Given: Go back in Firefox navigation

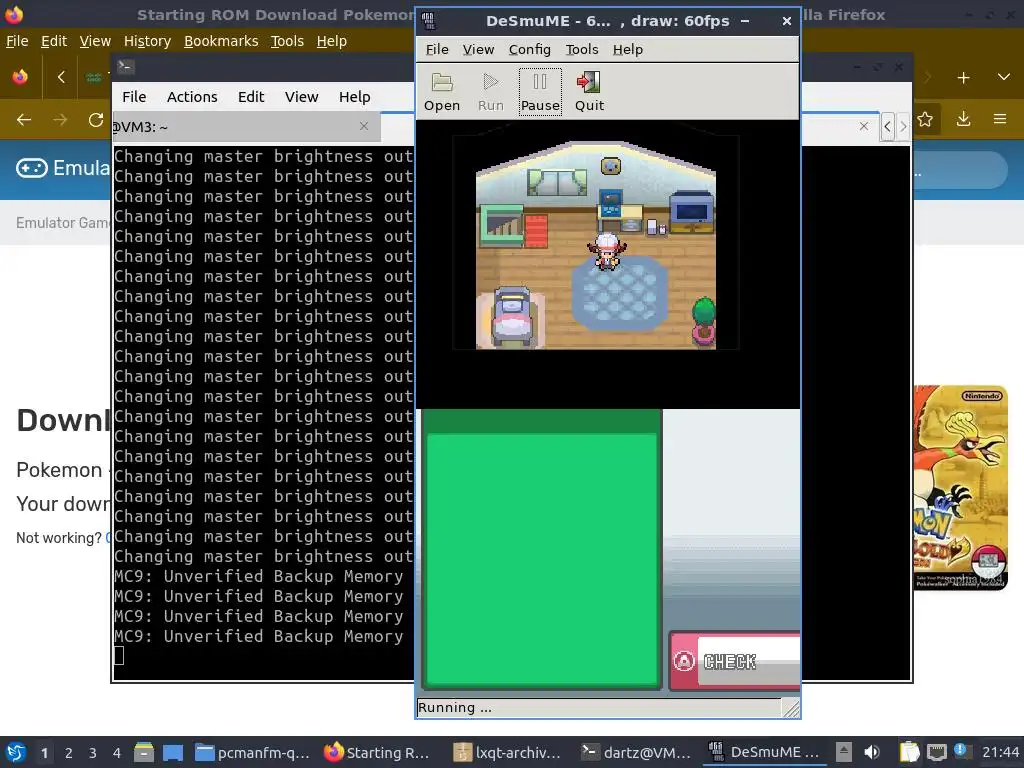Looking at the screenshot, I should (x=24, y=120).
